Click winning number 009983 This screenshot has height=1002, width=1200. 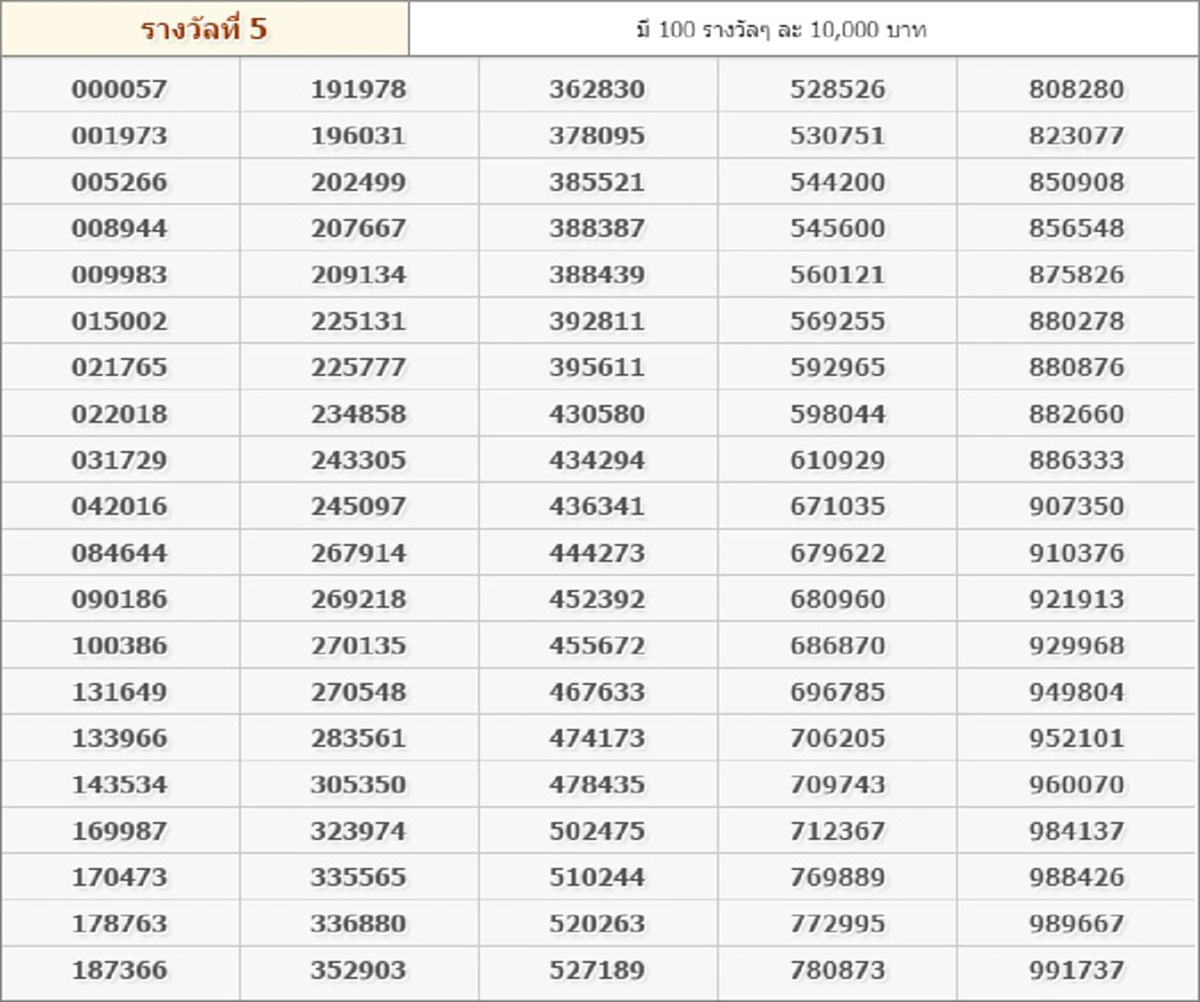(x=119, y=274)
